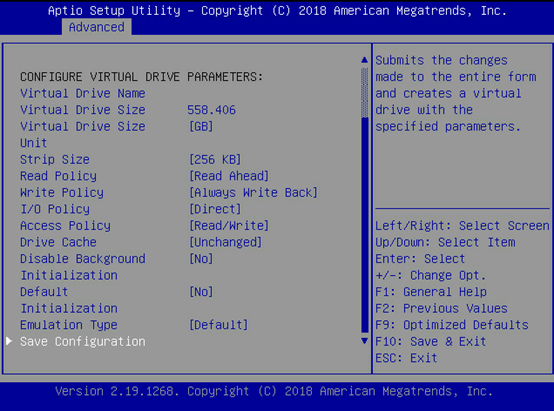Toggle Disable Background Initialization No value
This screenshot has height=411, width=554.
coord(201,259)
